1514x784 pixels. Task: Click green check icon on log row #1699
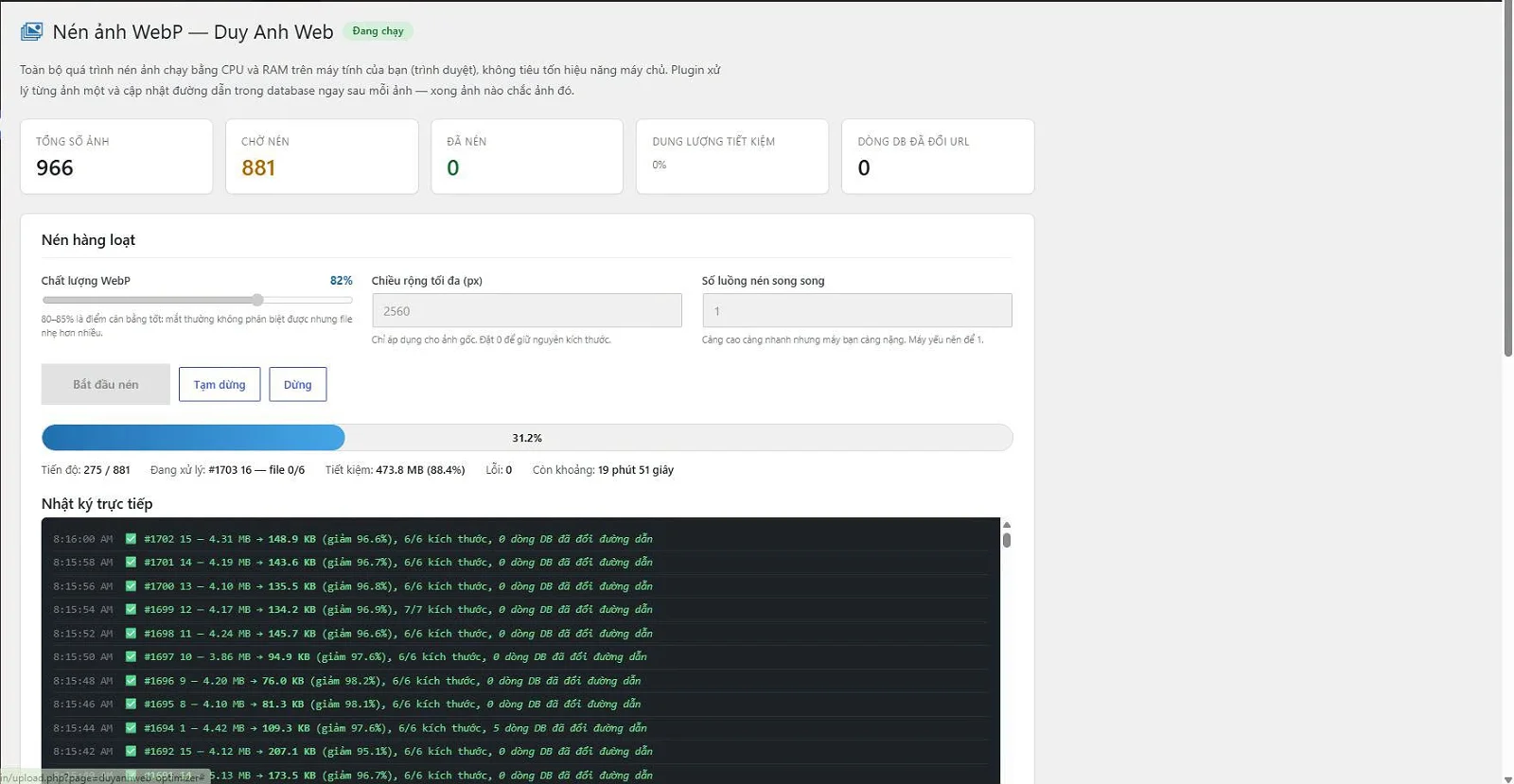[x=132, y=610]
